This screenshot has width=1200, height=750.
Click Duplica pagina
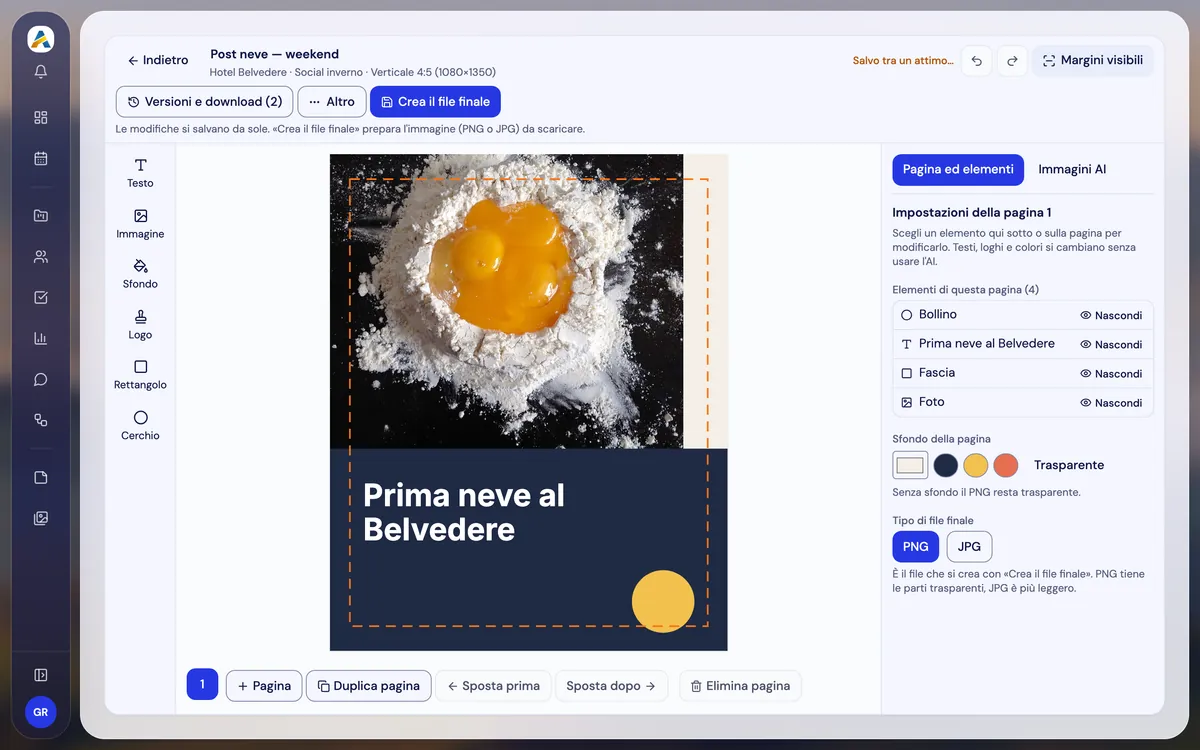(369, 686)
